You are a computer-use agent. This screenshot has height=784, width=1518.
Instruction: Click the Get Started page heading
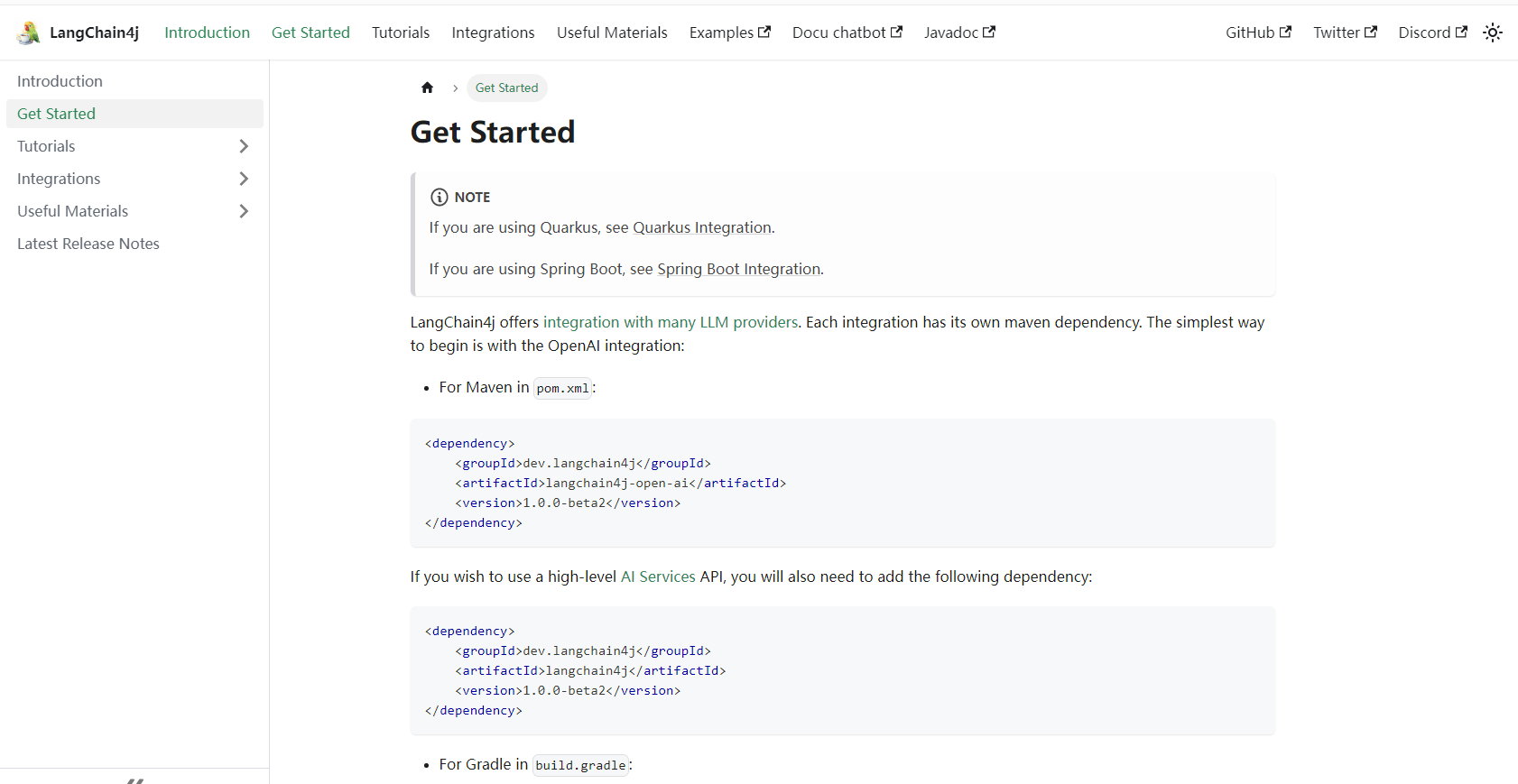click(493, 132)
